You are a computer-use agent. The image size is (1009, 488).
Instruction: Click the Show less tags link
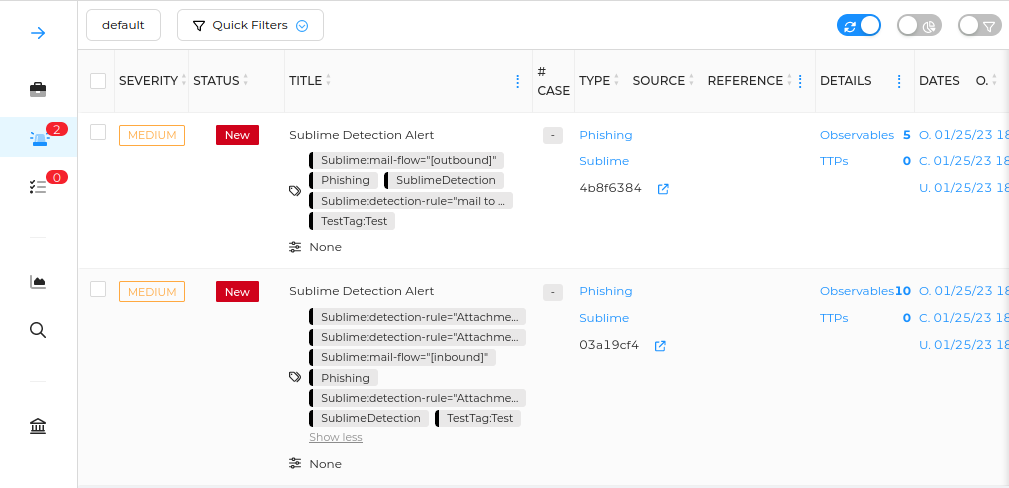pyautogui.click(x=335, y=438)
